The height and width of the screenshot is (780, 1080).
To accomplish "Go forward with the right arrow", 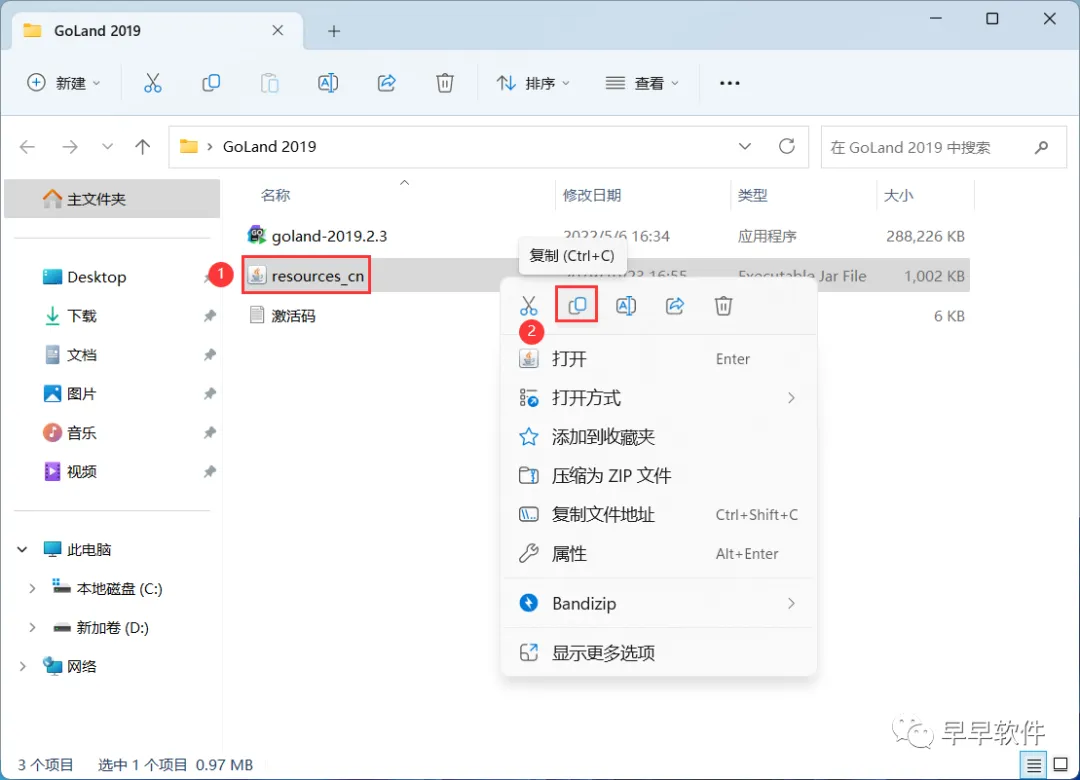I will point(70,147).
